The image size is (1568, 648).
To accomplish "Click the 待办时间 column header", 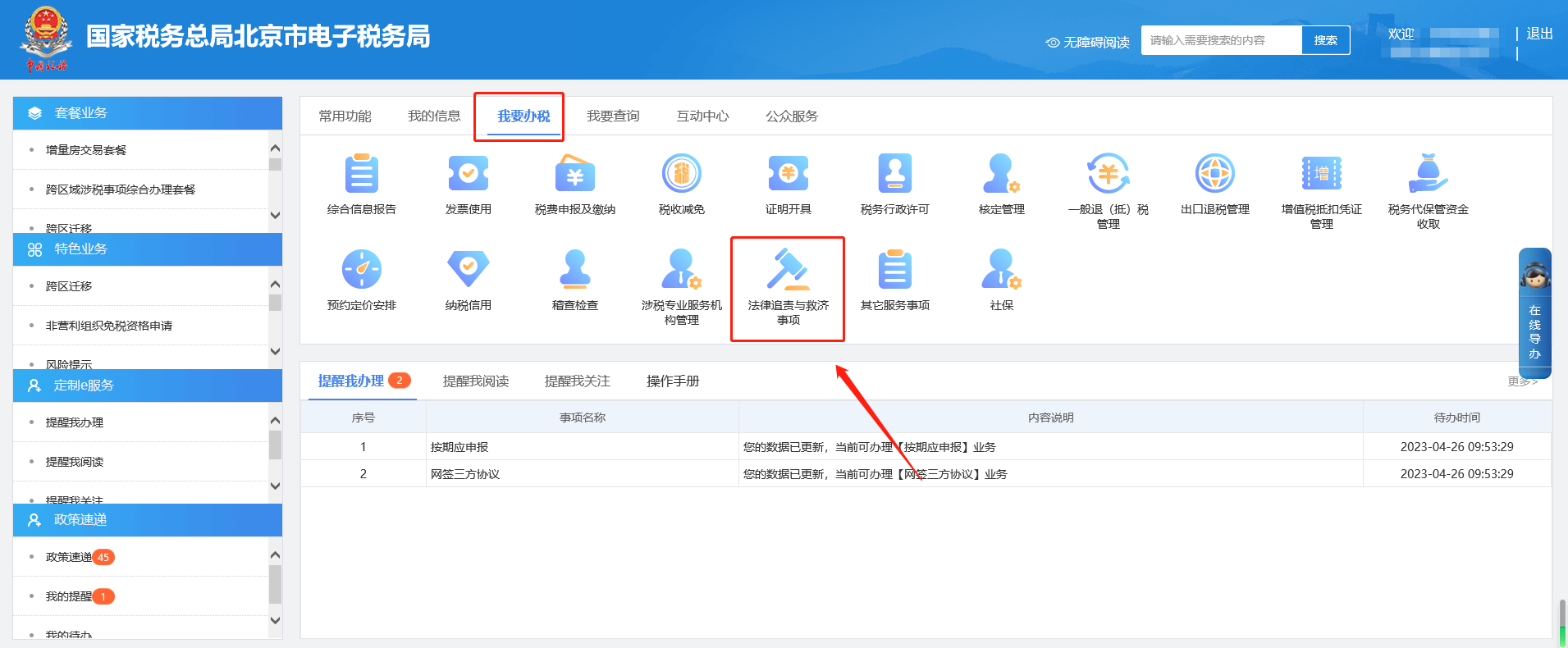I will pos(1457,418).
